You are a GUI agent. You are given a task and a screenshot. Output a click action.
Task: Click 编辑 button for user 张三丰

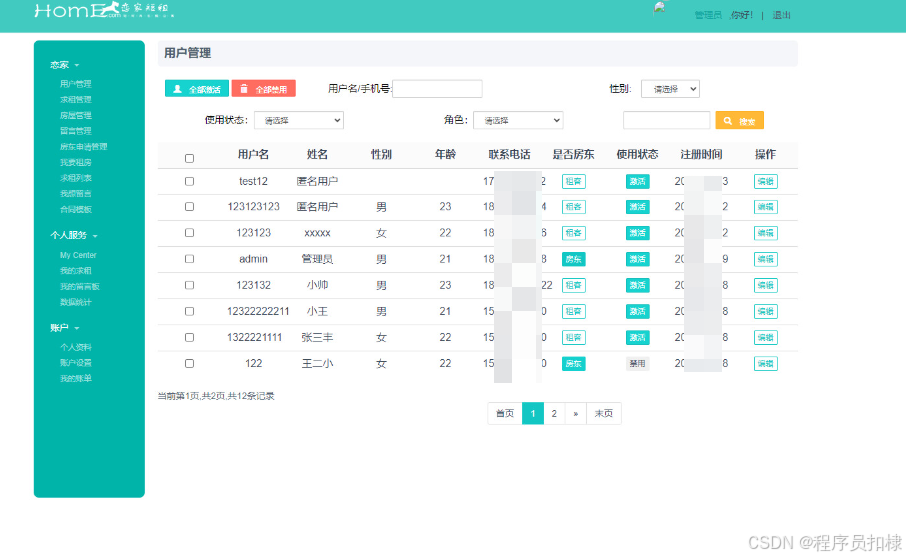[x=766, y=337]
